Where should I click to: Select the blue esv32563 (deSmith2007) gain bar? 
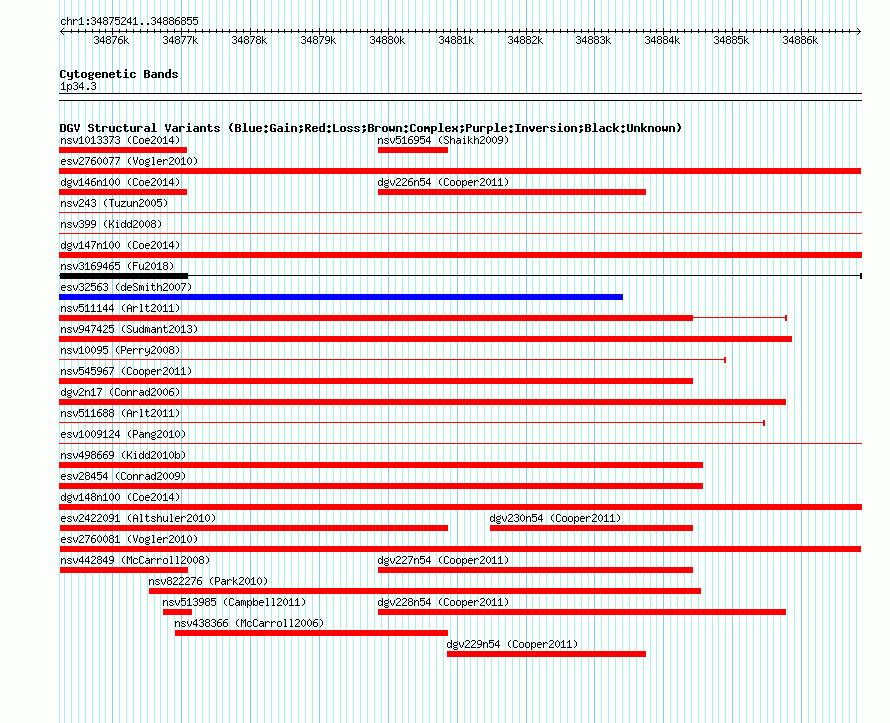341,297
